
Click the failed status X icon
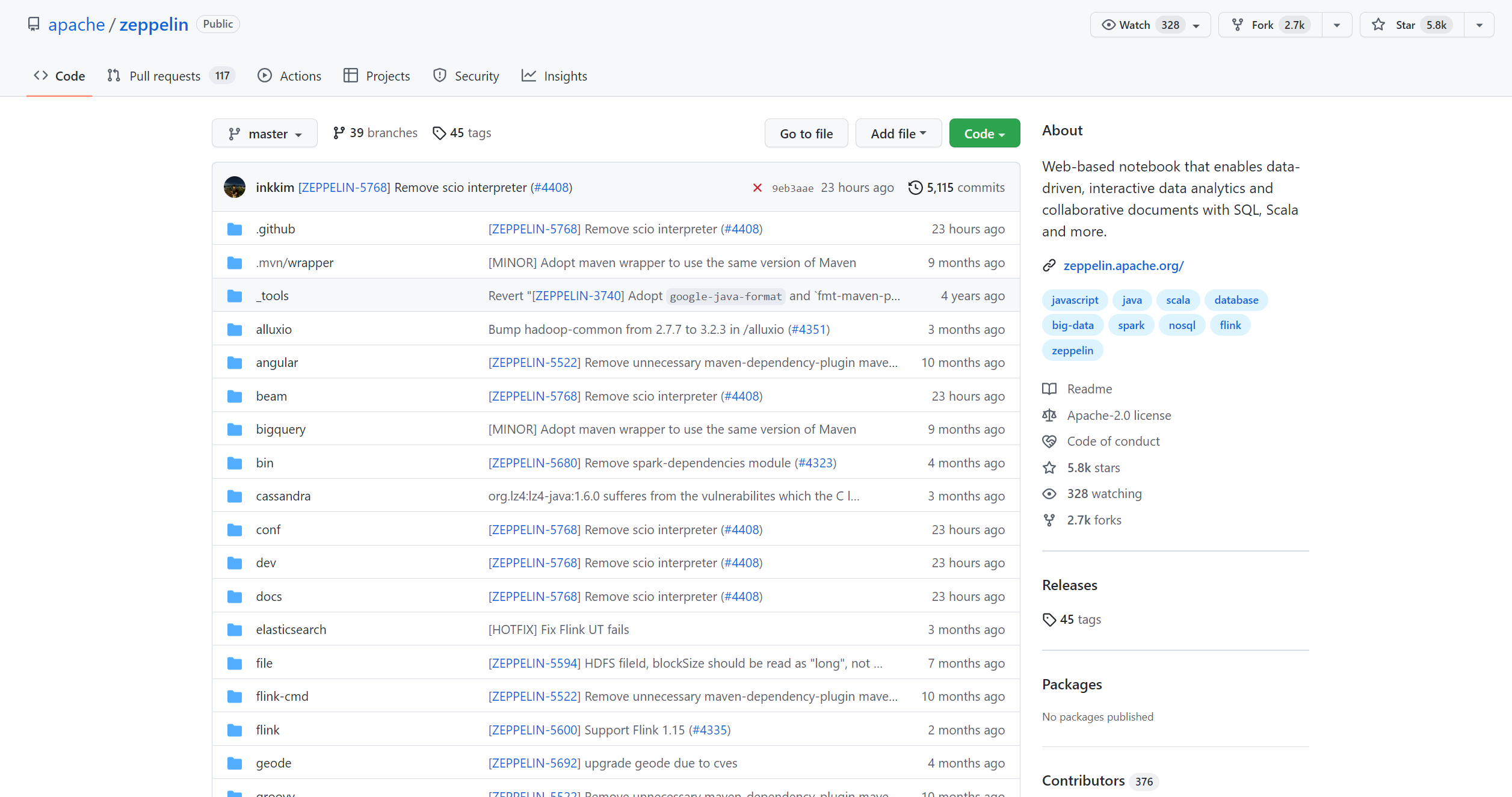point(758,188)
